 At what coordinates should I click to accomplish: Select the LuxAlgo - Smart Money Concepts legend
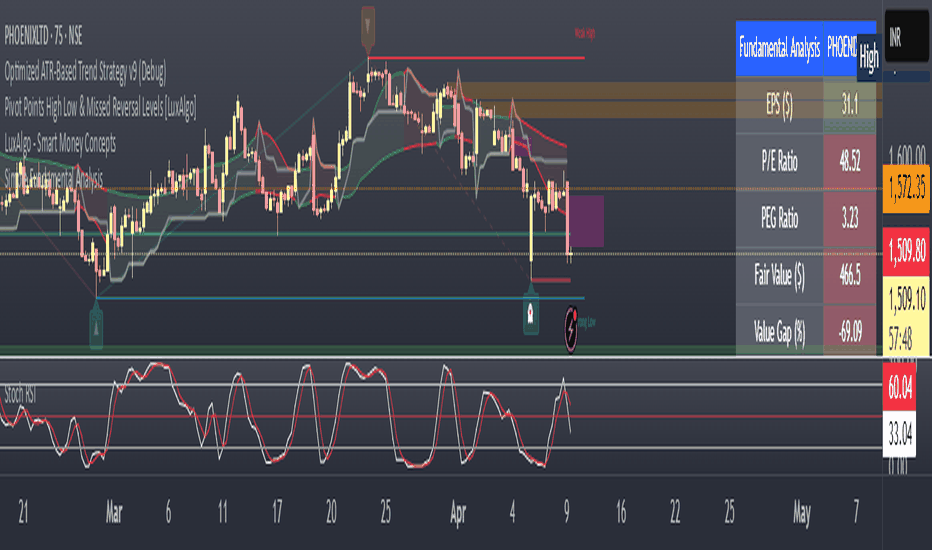click(60, 143)
